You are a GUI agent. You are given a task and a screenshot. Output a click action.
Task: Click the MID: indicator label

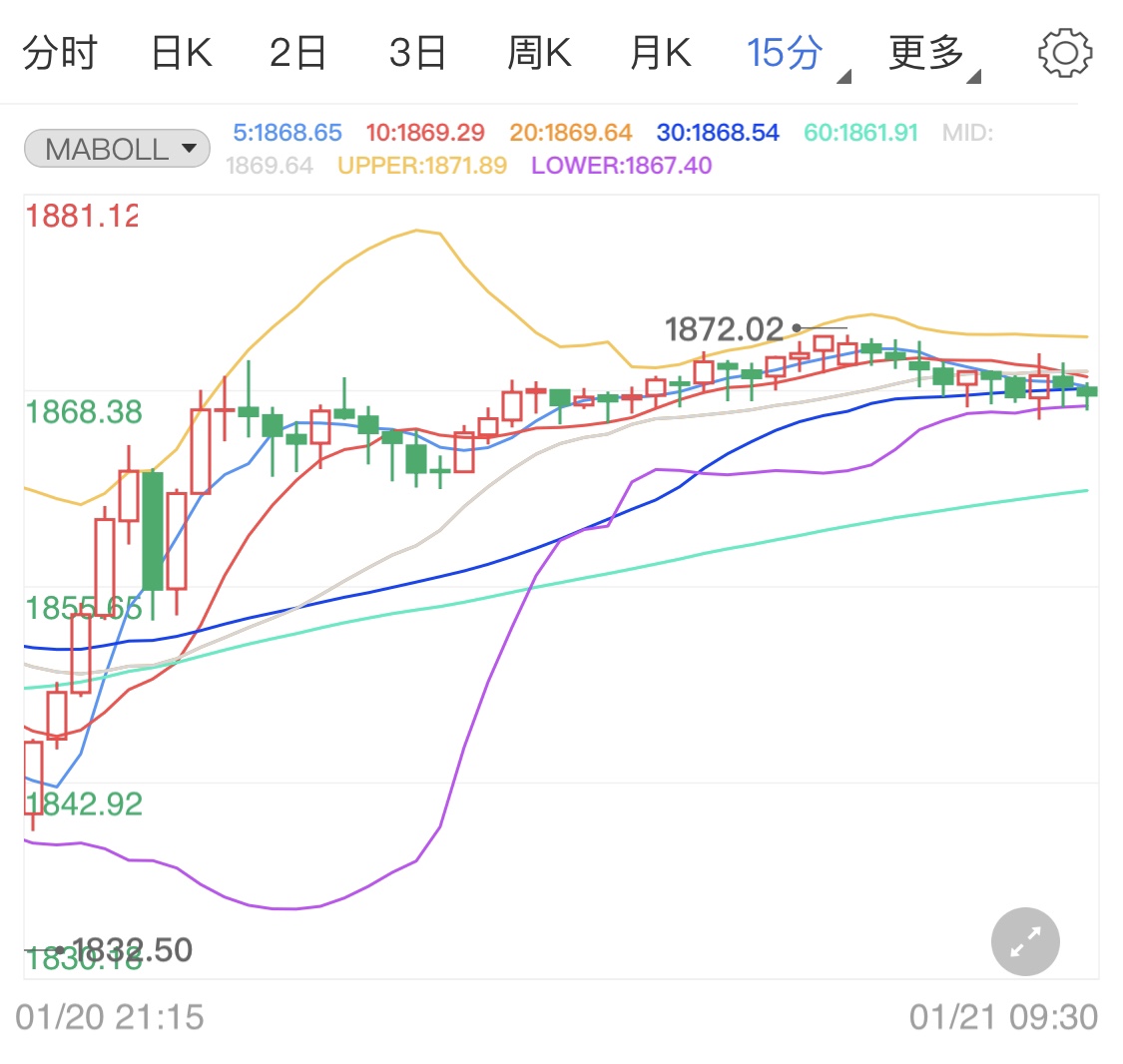tap(967, 133)
